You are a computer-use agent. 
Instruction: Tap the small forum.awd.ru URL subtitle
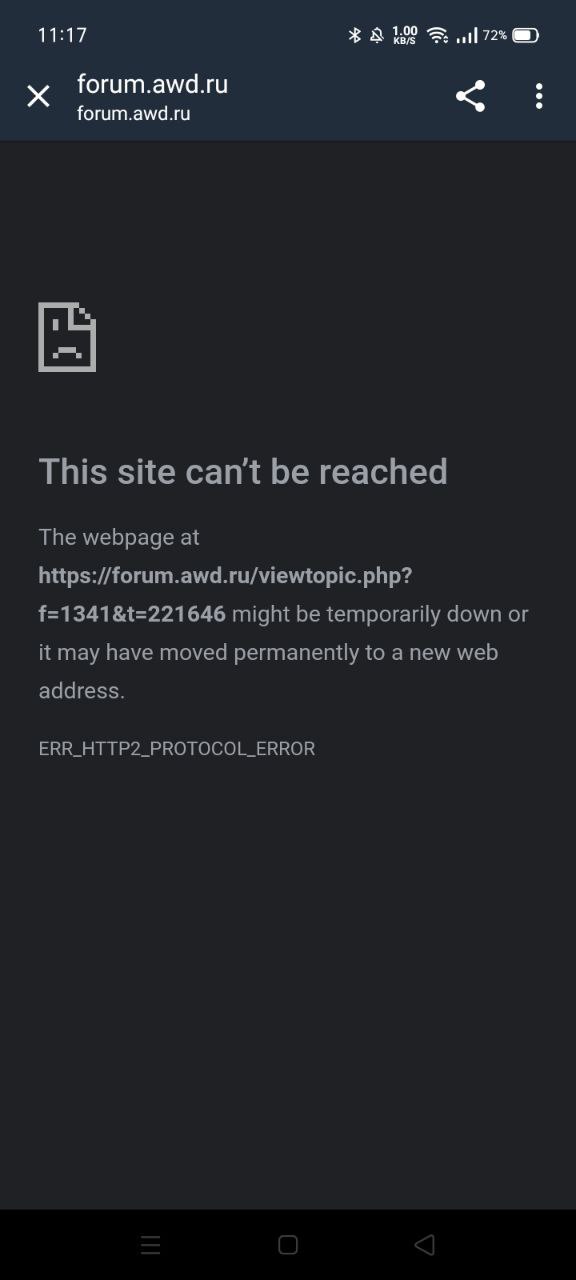pyautogui.click(x=133, y=114)
